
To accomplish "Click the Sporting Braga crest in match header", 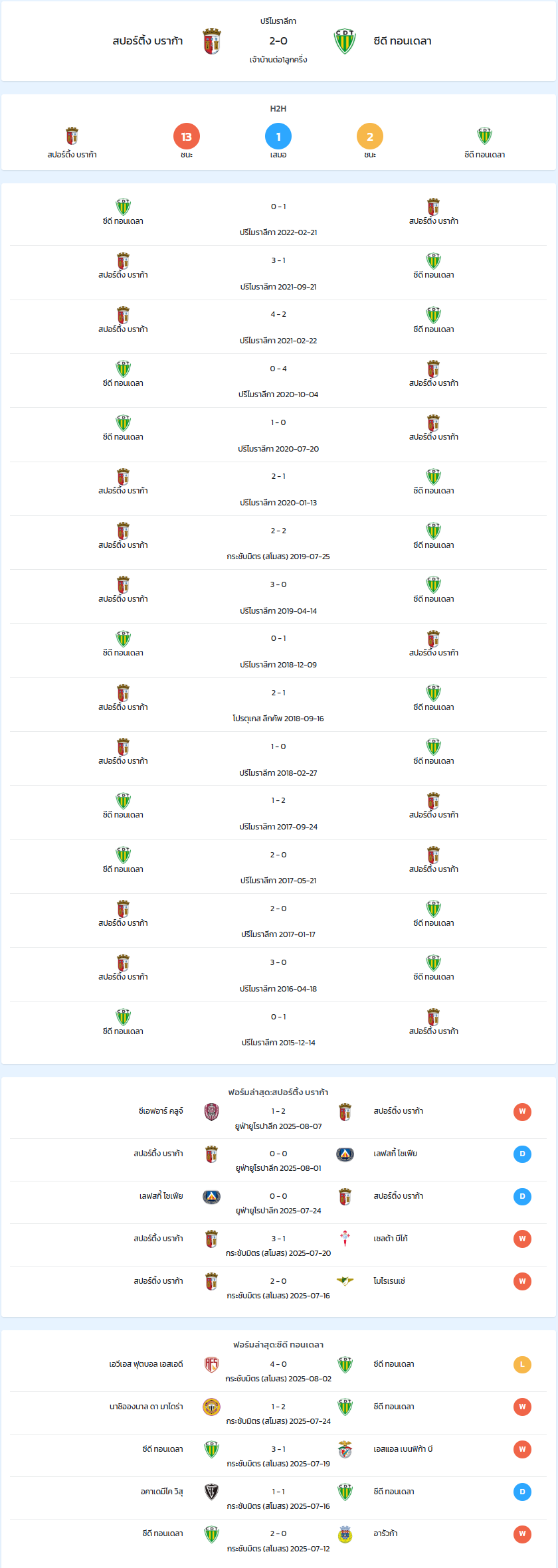I will (212, 41).
